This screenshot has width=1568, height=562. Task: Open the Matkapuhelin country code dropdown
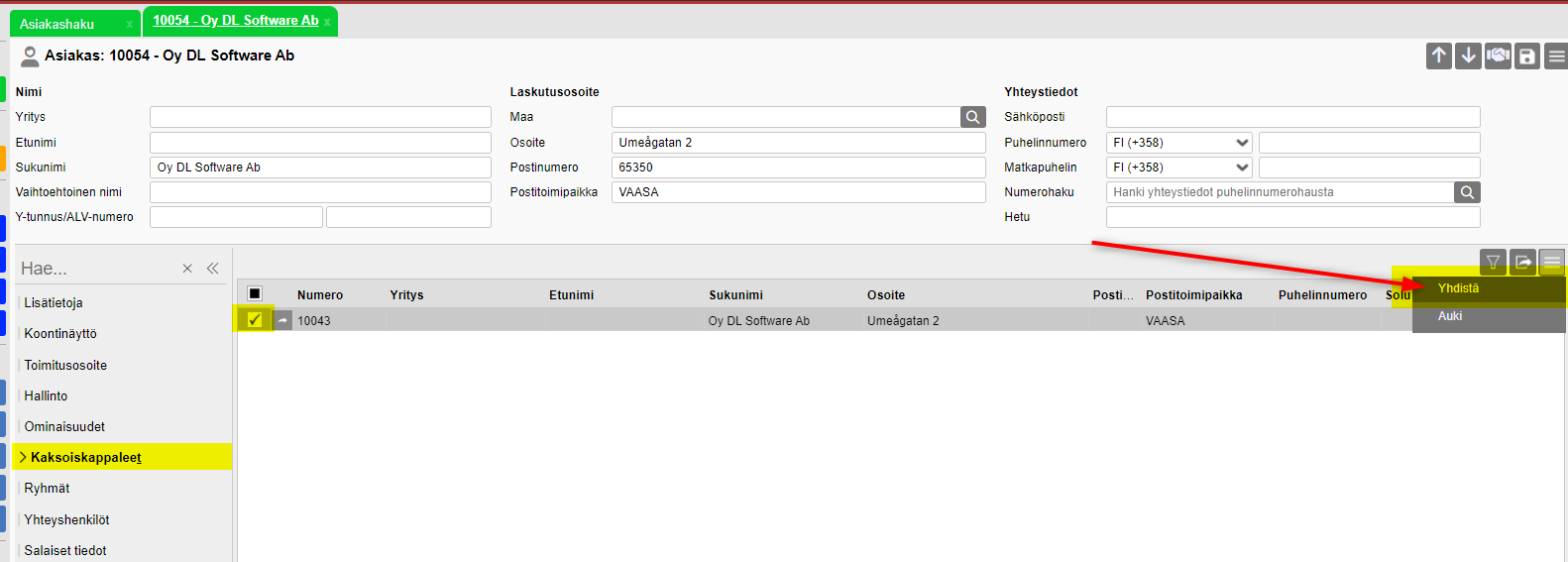(x=1179, y=168)
